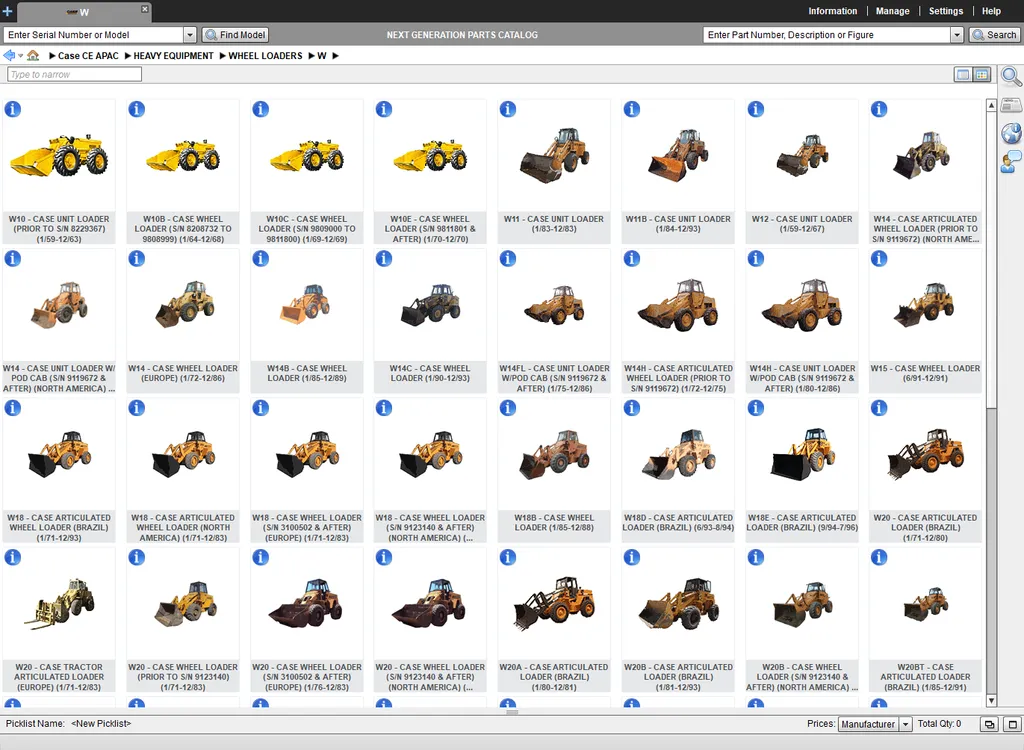Show info for W10 Case Unit Loader
This screenshot has width=1024, height=750.
point(12,109)
